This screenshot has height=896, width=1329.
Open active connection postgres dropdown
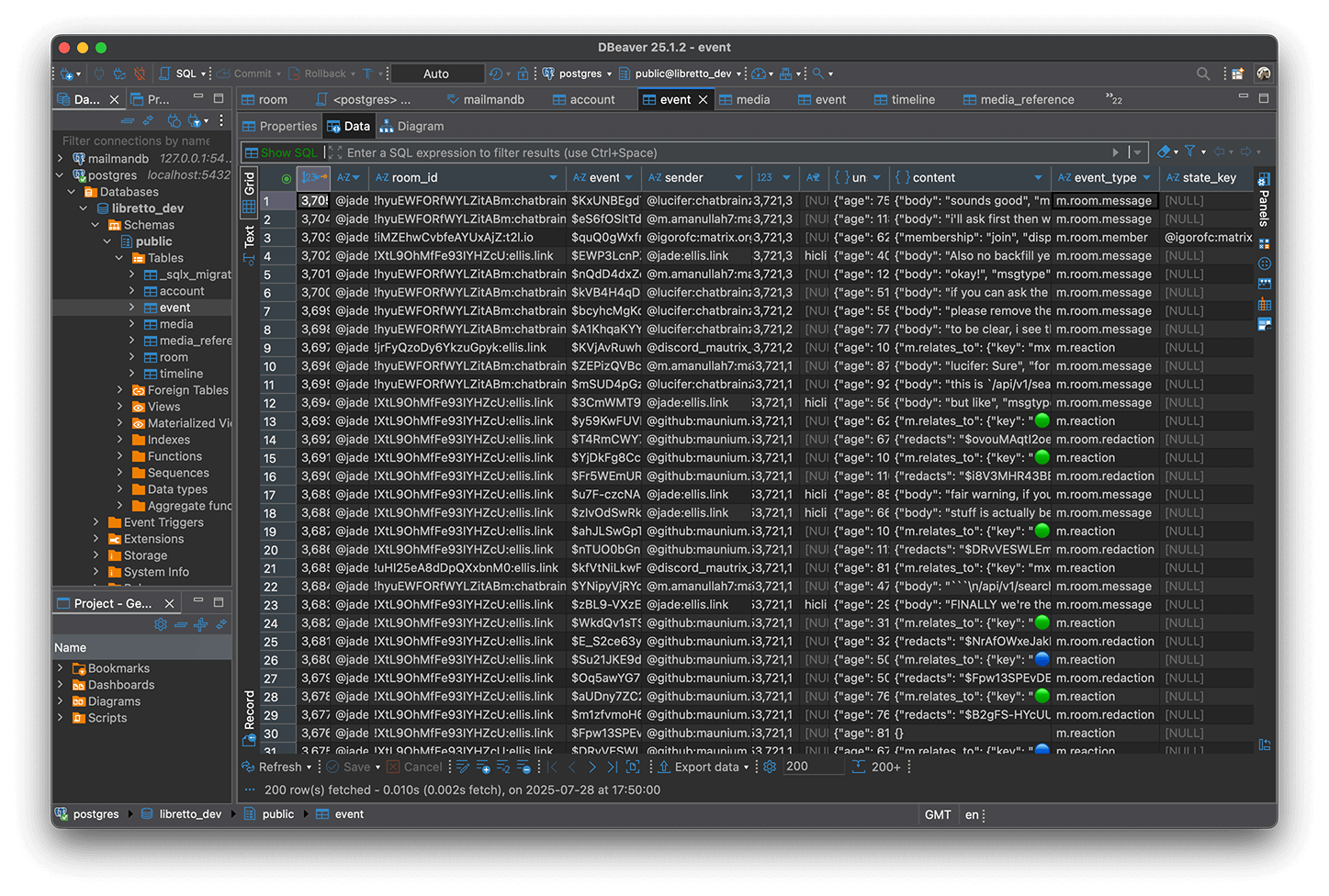click(x=577, y=74)
